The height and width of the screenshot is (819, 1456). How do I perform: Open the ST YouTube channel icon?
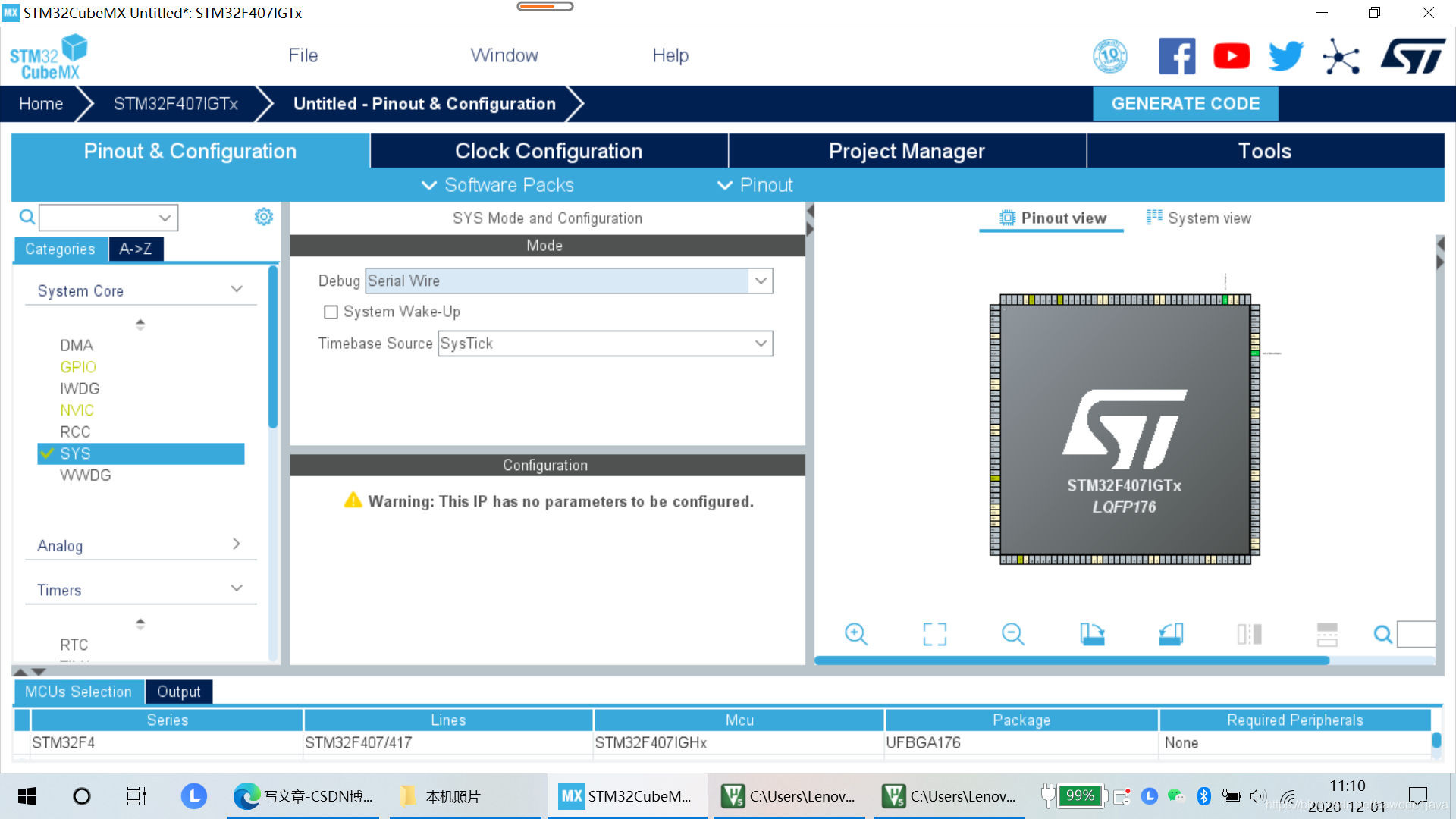[1231, 56]
